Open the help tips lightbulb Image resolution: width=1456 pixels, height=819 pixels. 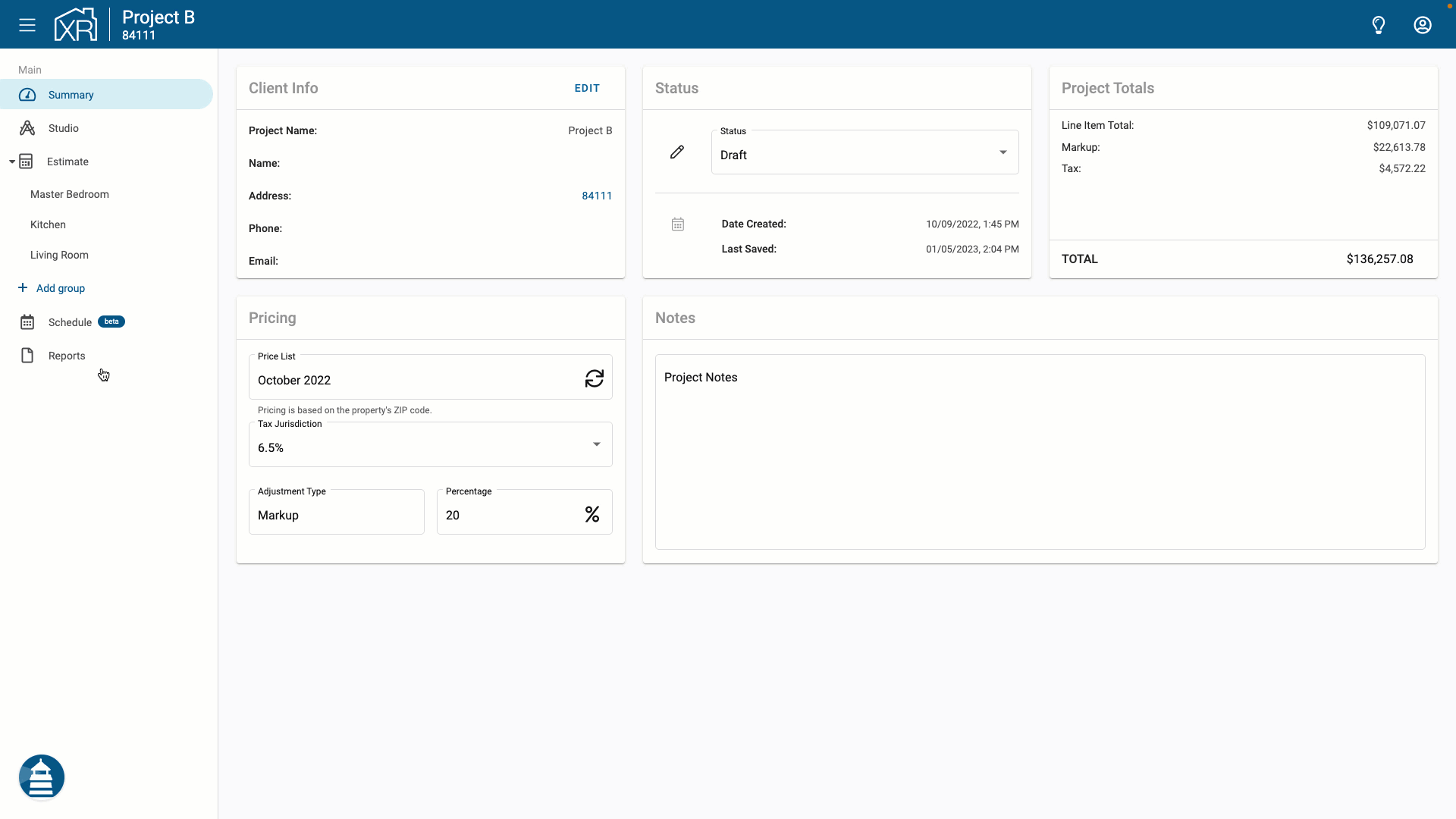[1378, 25]
